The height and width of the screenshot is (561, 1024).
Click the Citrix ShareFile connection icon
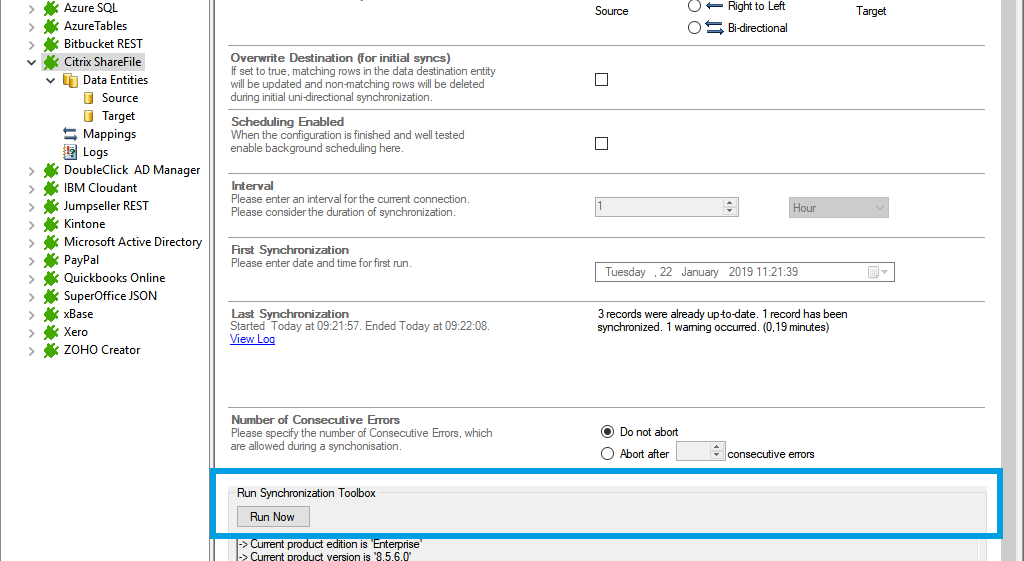click(51, 62)
